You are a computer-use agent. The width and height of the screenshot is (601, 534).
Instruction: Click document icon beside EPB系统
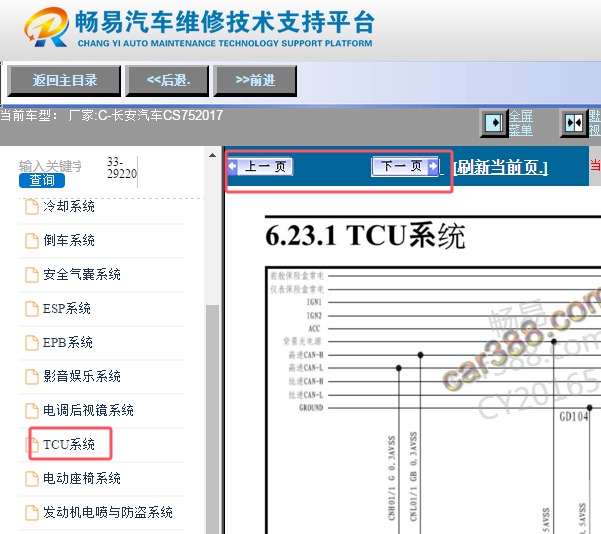point(32,343)
